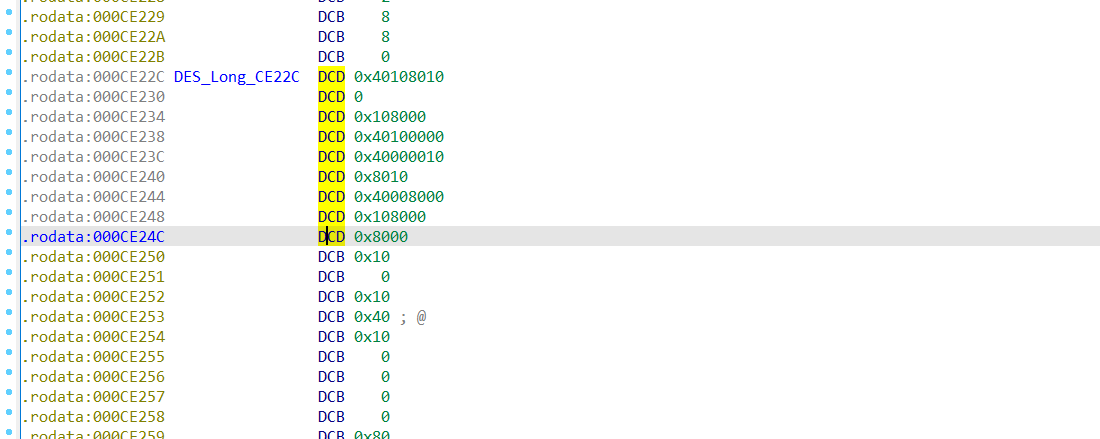Click address .rodata:000CE22B

93,56
